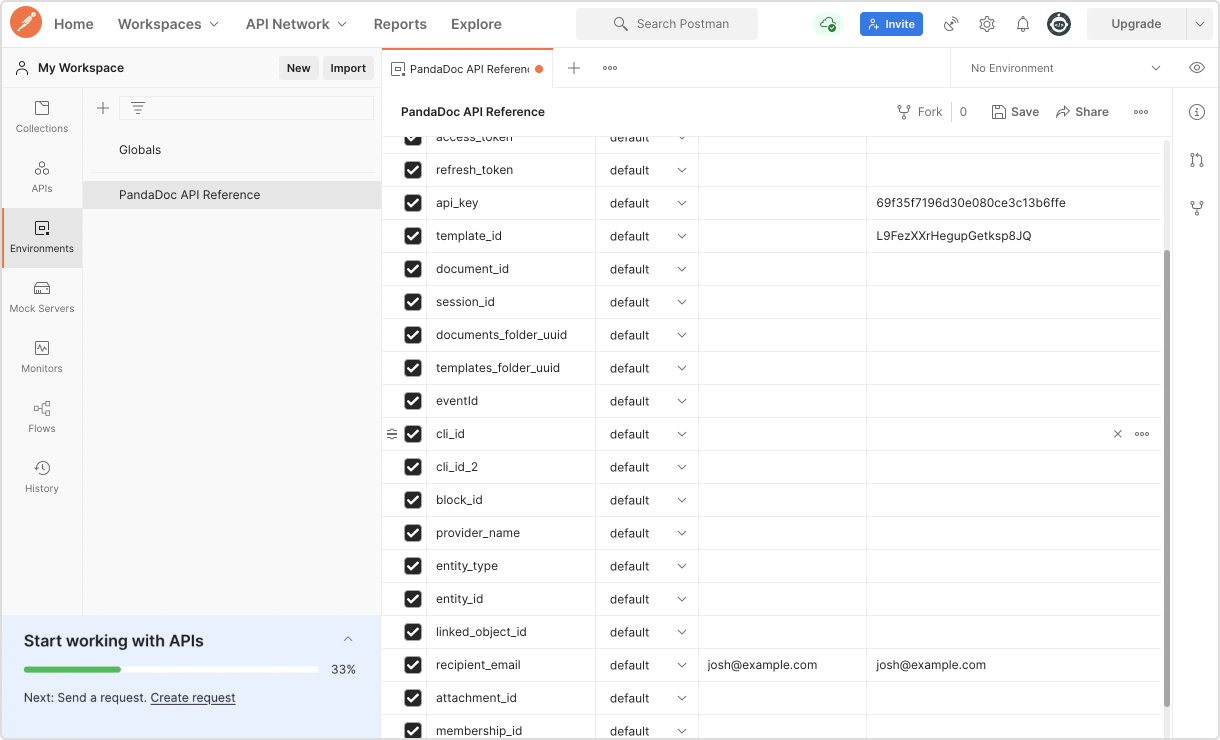Uncheck the entity_type variable checkbox
Screen dimensions: 1220x740
point(413,566)
